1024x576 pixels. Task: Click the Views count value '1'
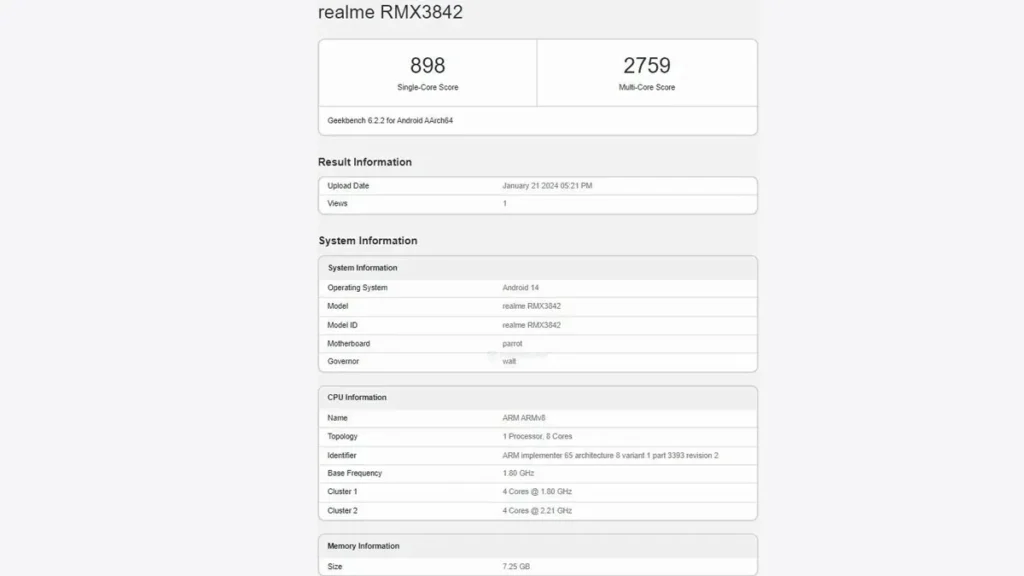504,204
